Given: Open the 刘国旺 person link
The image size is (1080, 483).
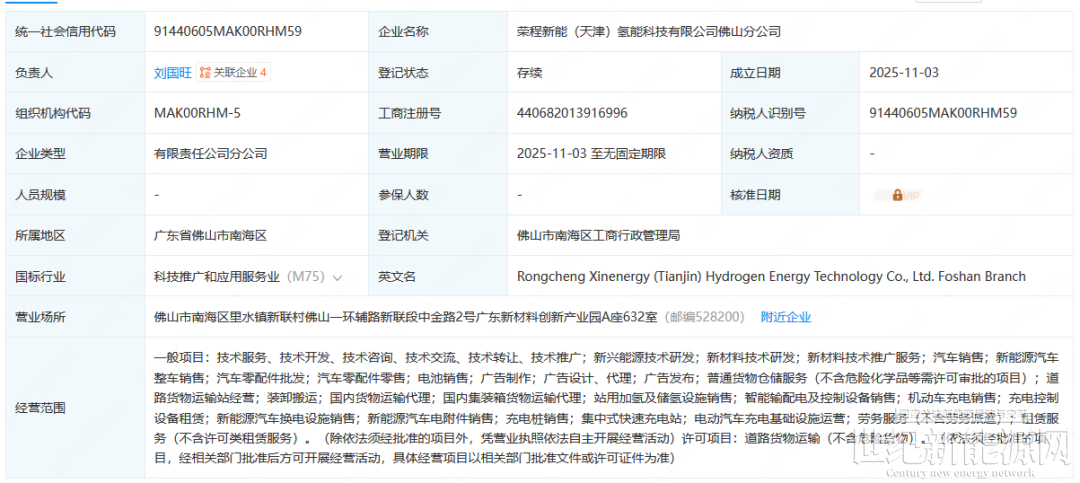Looking at the screenshot, I should coord(172,73).
